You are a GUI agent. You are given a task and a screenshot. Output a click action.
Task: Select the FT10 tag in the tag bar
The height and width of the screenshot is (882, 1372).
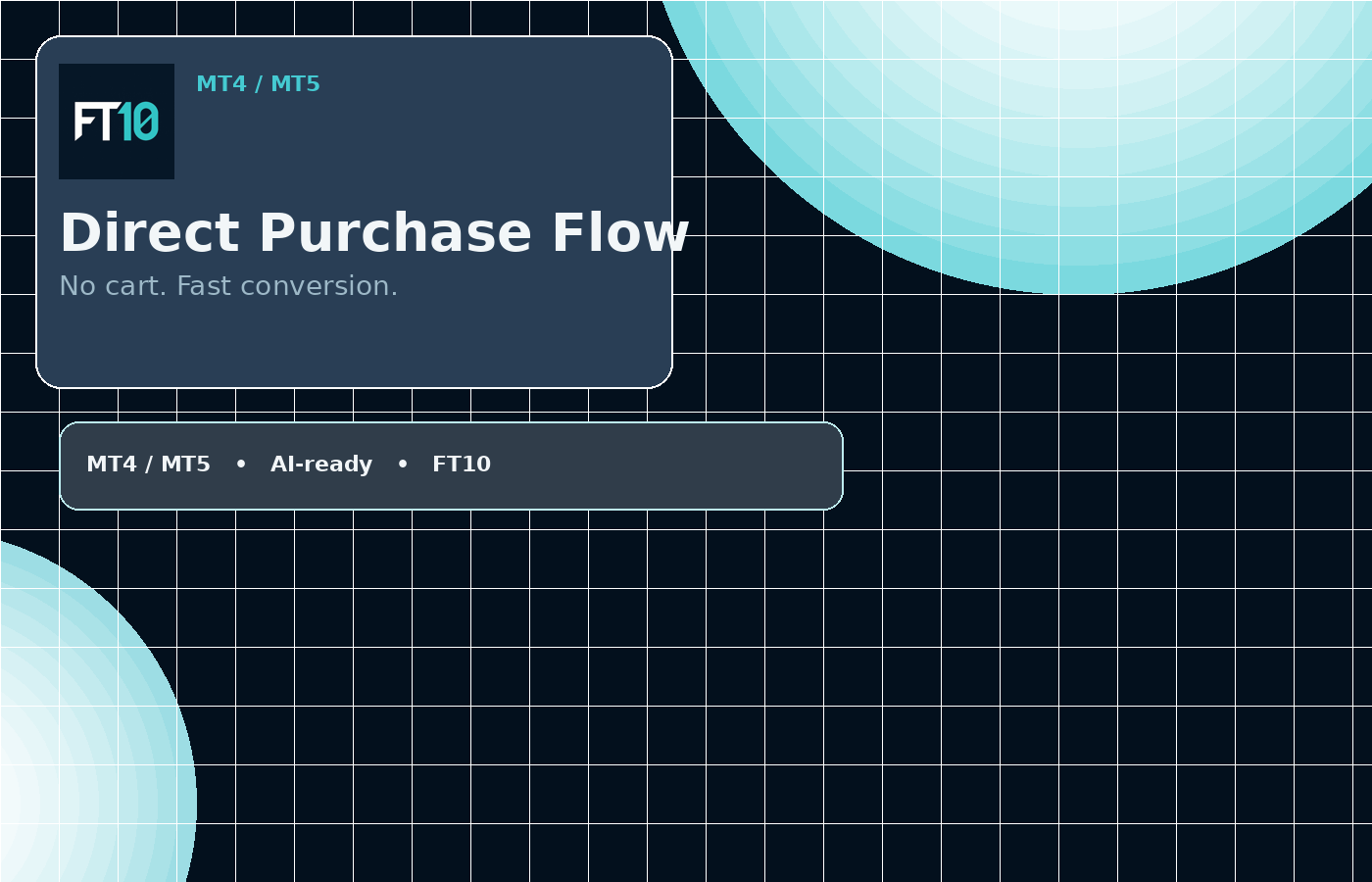(462, 465)
